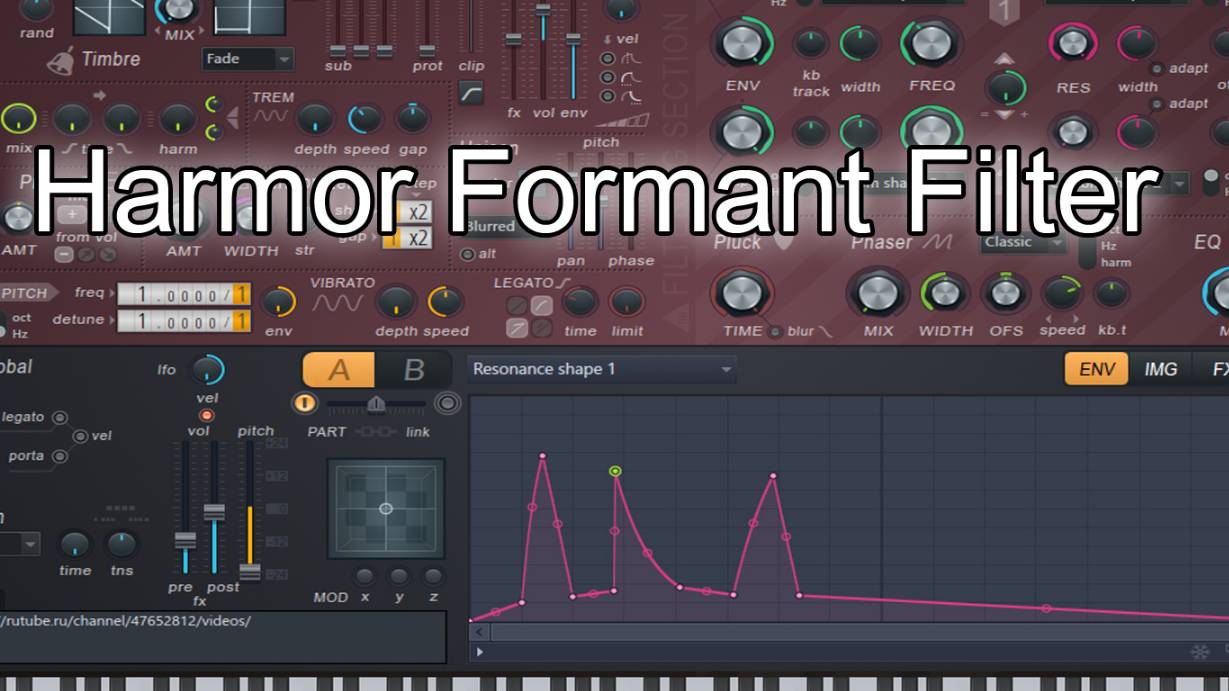Click the legato time knob
This screenshot has height=691, width=1229.
(x=579, y=302)
